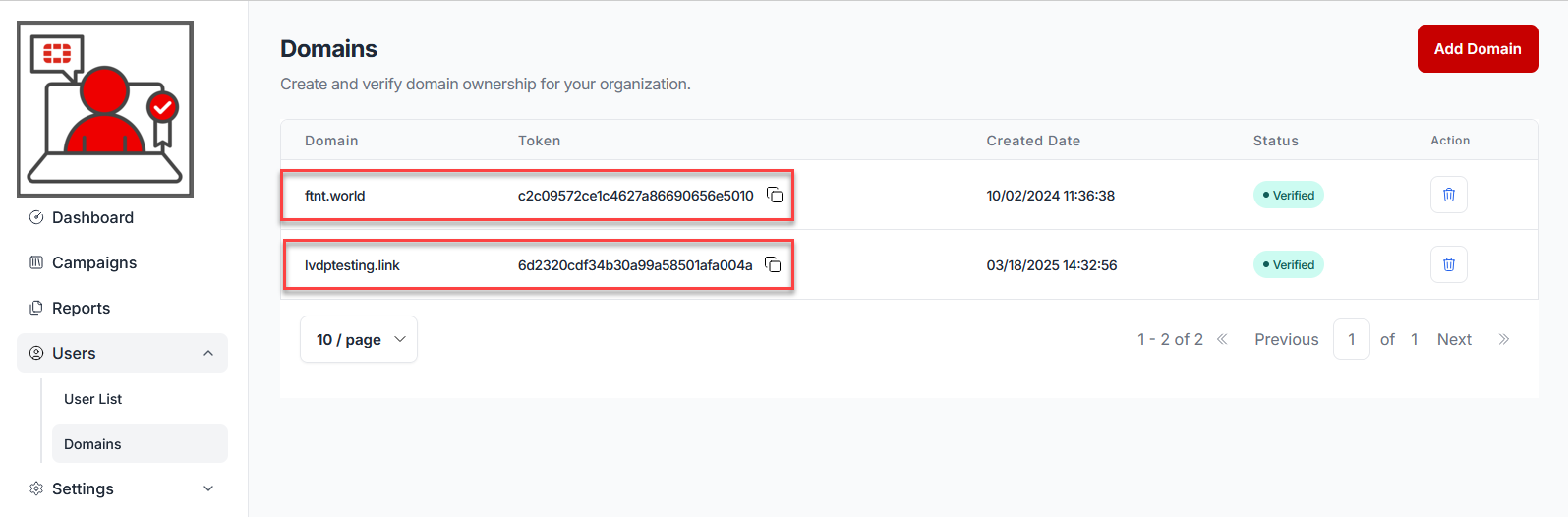
Task: Go to the Next page
Action: [x=1454, y=339]
